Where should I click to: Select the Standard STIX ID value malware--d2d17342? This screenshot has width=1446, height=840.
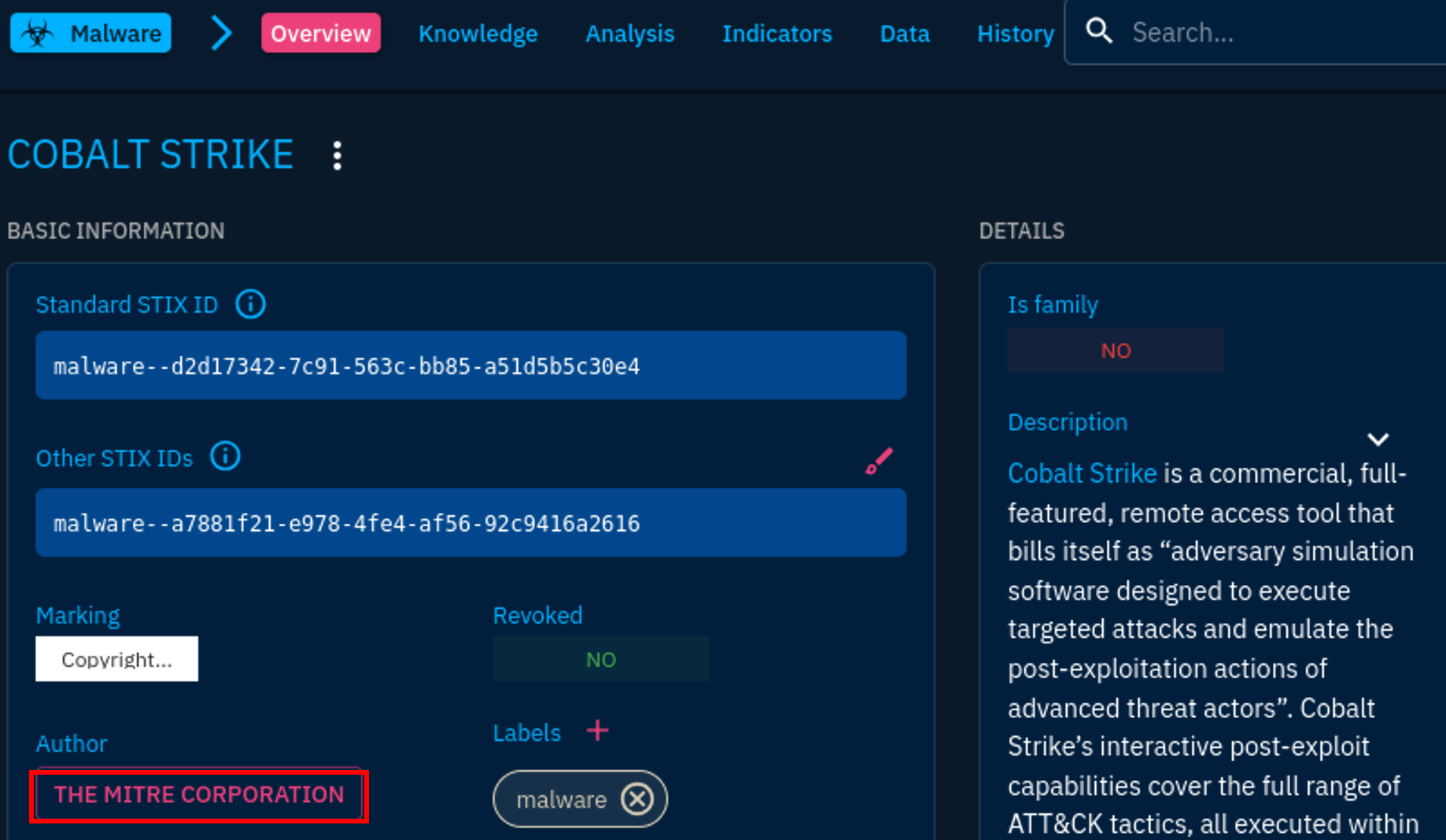471,366
